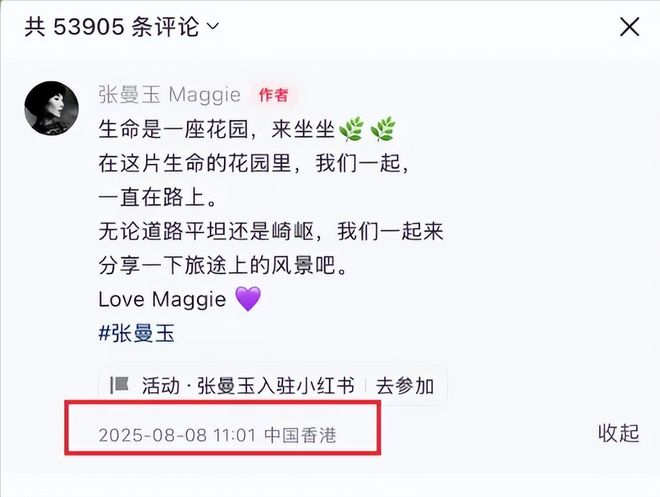Open 张曼玉 Maggie's profile avatar
The width and height of the screenshot is (660, 497).
click(52, 108)
